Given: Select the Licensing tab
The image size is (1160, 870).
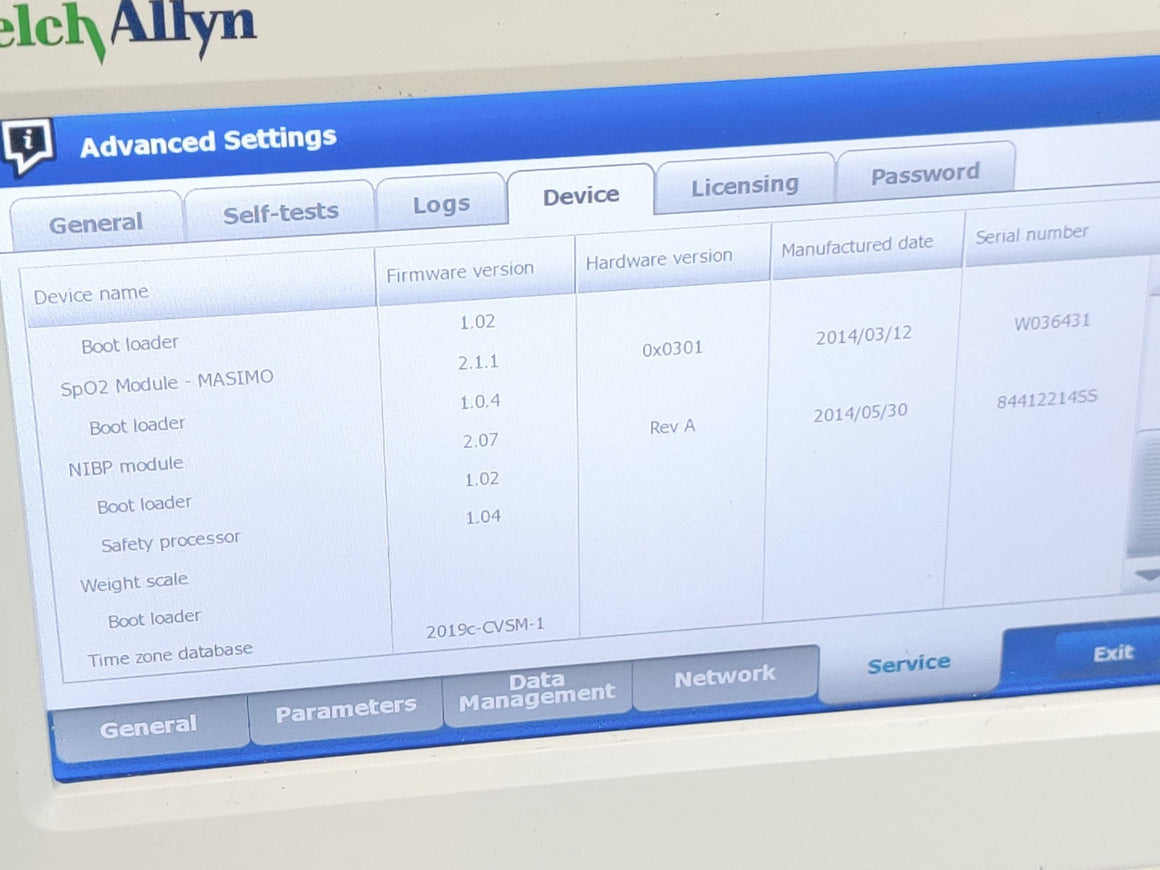Looking at the screenshot, I should tap(744, 186).
